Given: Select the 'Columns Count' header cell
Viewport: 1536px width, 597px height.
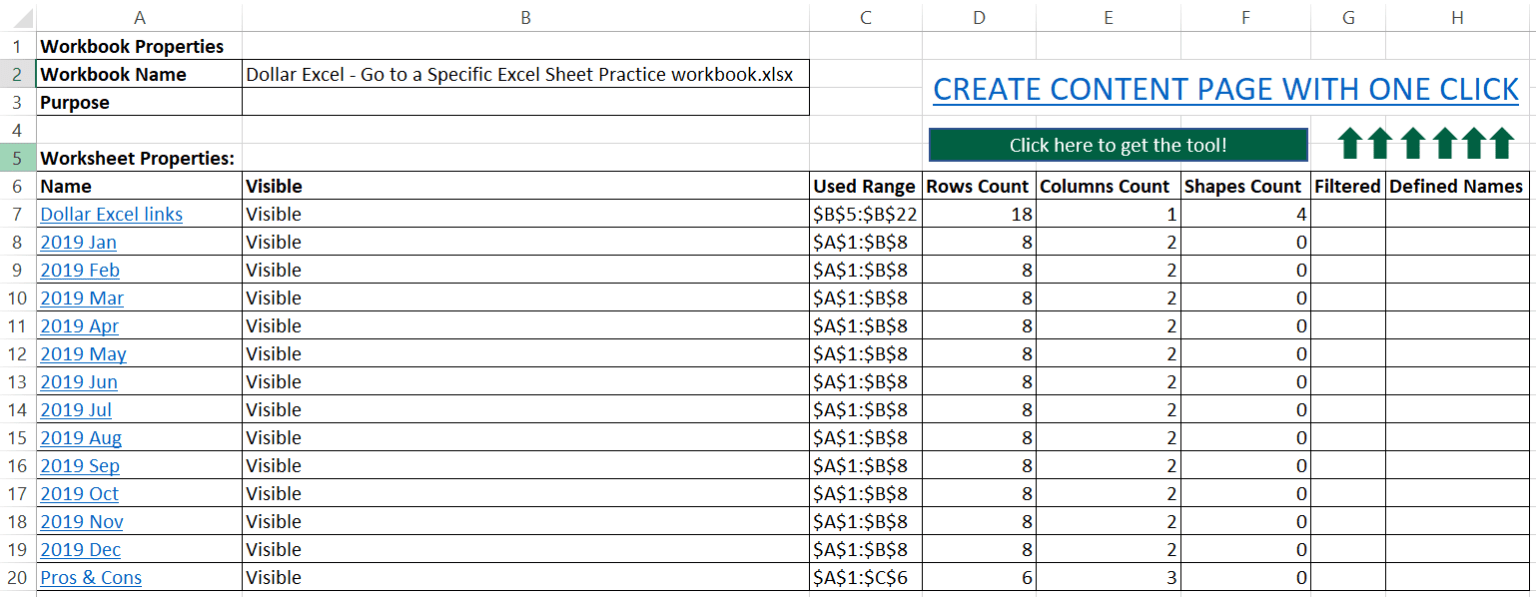Looking at the screenshot, I should tap(1108, 186).
